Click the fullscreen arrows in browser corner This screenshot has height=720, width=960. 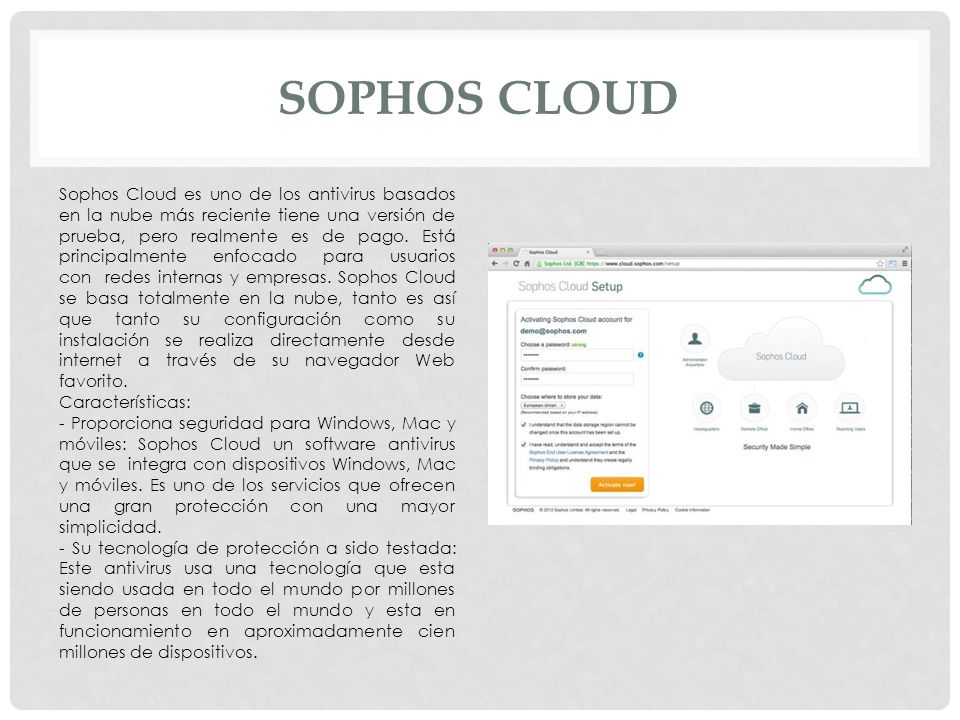tap(904, 250)
